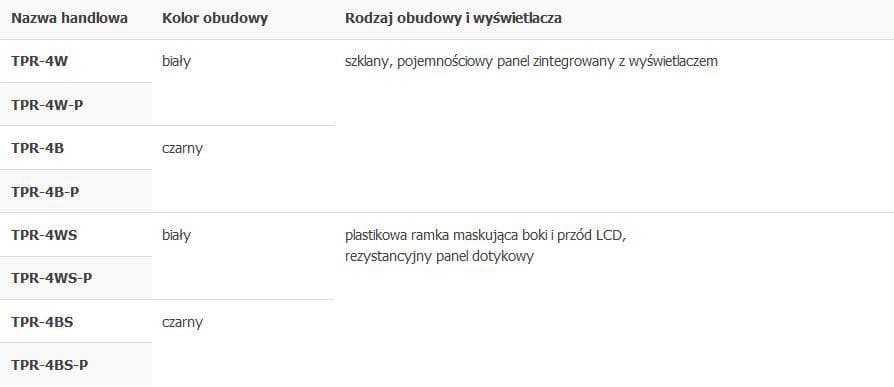The width and height of the screenshot is (894, 387).
Task: Click the word wyświetlaczem in first description
Action: point(673,62)
